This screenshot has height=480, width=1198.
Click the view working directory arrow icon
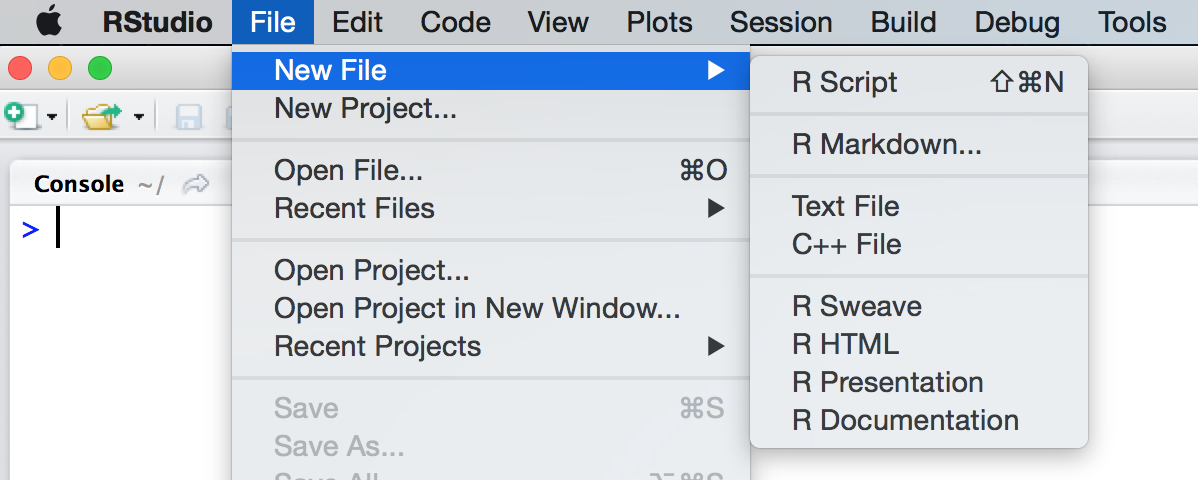(x=197, y=184)
